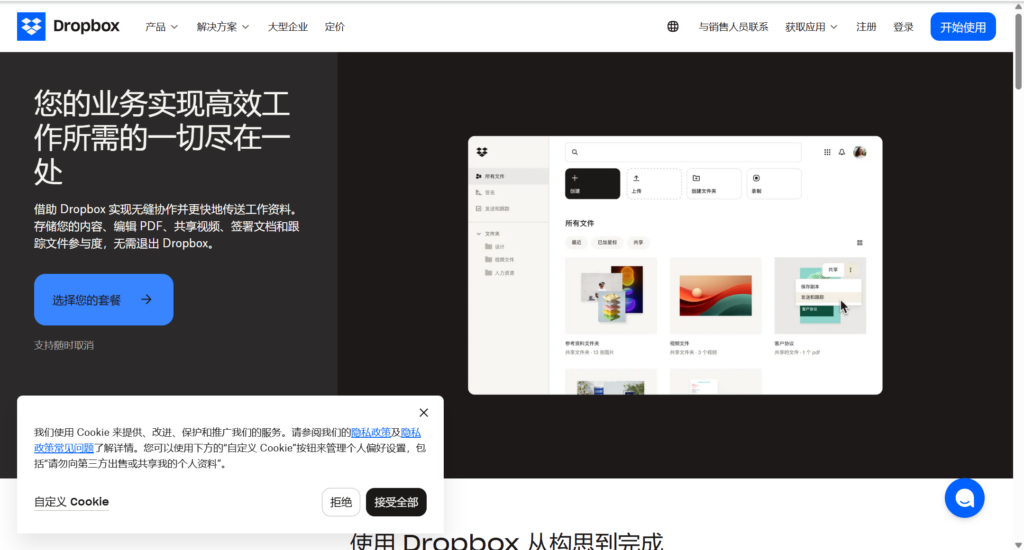Click 接受全部 cookie button
Image resolution: width=1024 pixels, height=550 pixels.
click(396, 502)
